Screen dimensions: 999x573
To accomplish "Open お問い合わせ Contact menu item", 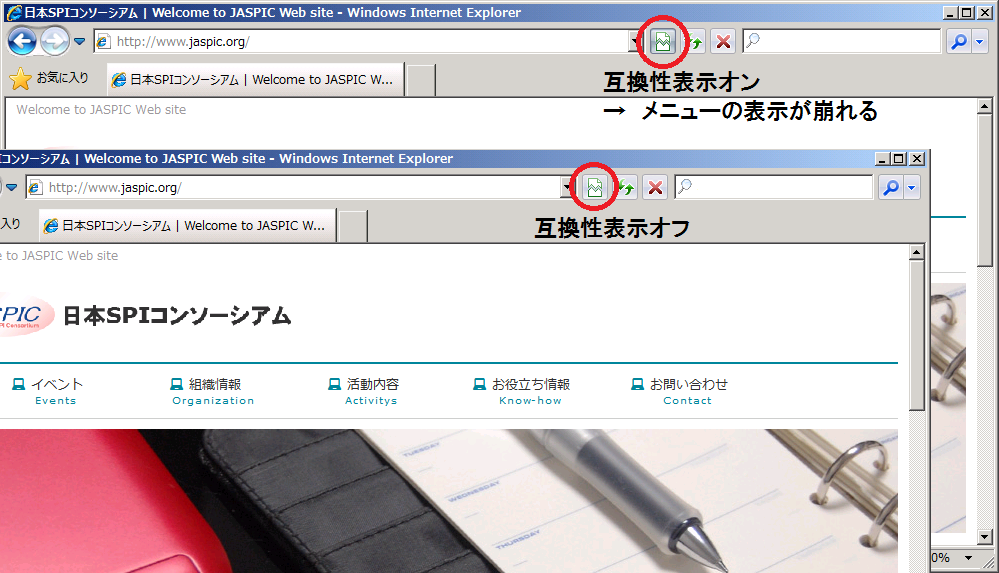I will click(x=680, y=391).
